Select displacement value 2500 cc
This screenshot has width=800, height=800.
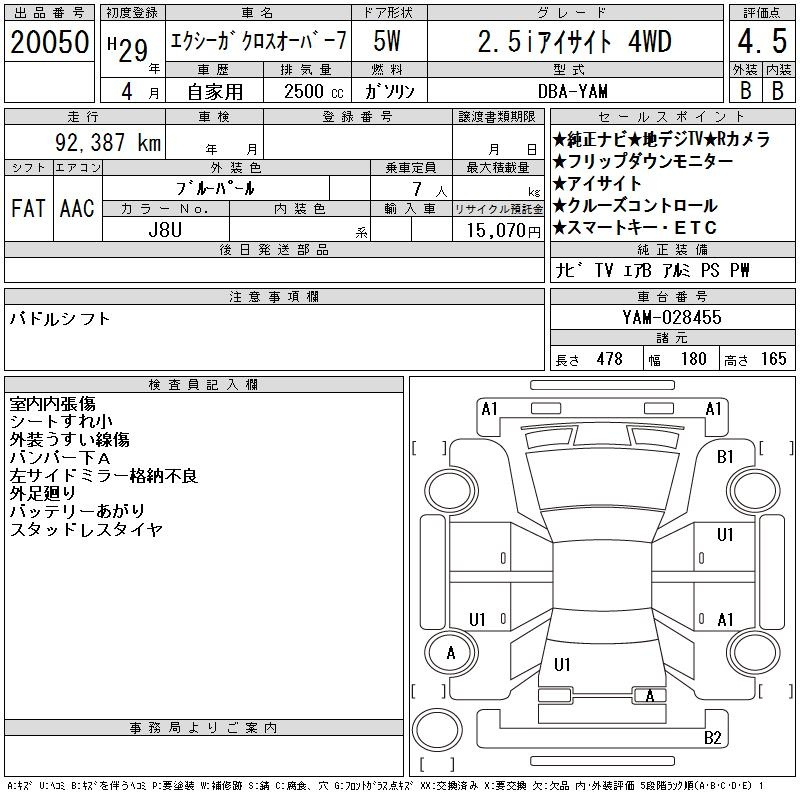pyautogui.click(x=314, y=91)
